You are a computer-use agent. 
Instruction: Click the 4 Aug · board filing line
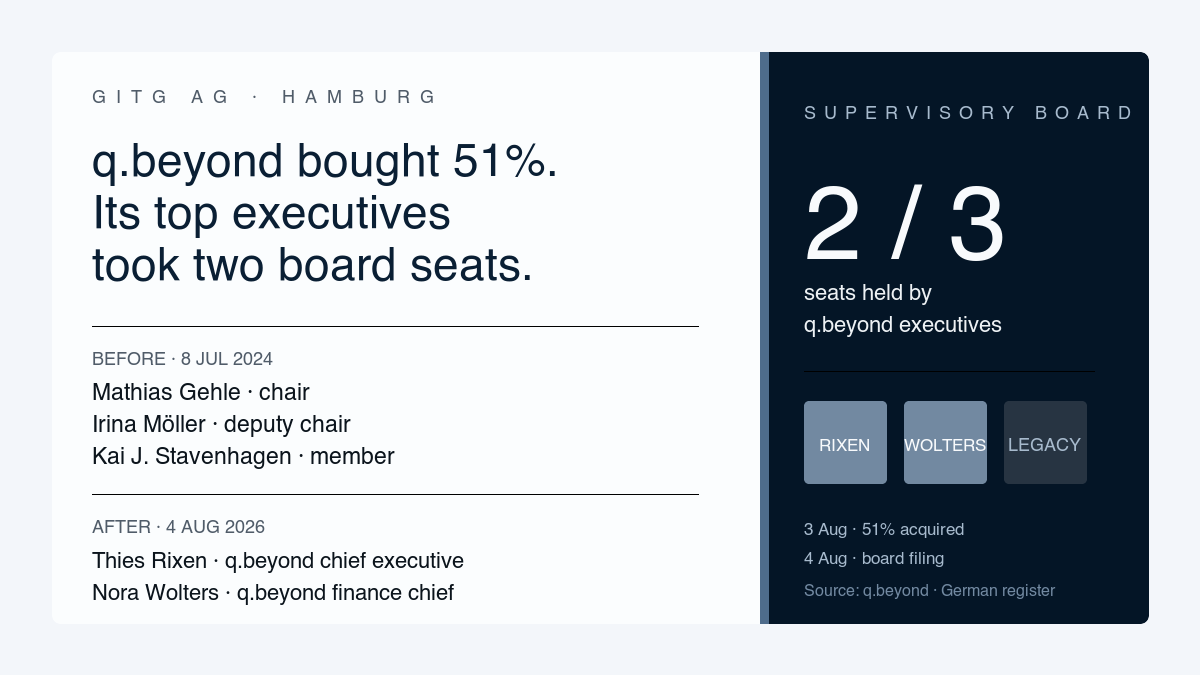[x=874, y=558]
